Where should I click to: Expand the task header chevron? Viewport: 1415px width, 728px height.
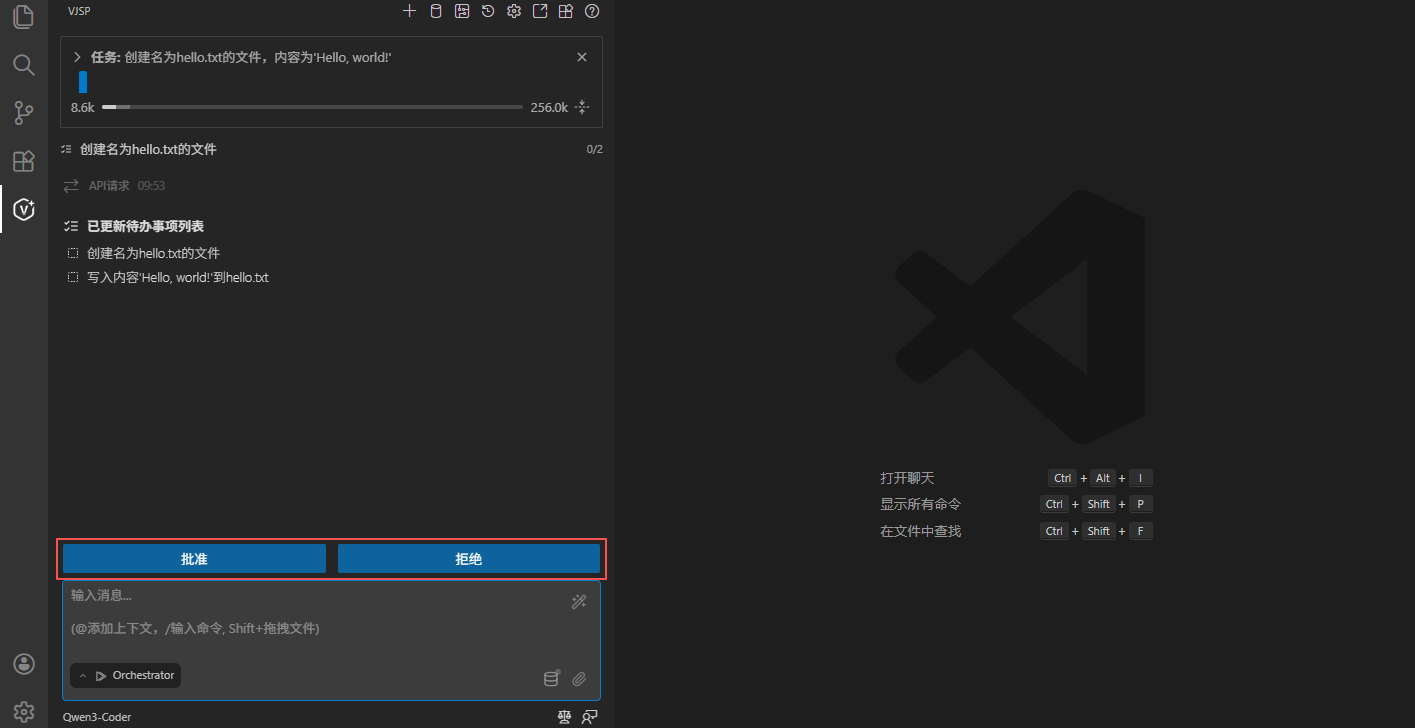click(x=77, y=57)
